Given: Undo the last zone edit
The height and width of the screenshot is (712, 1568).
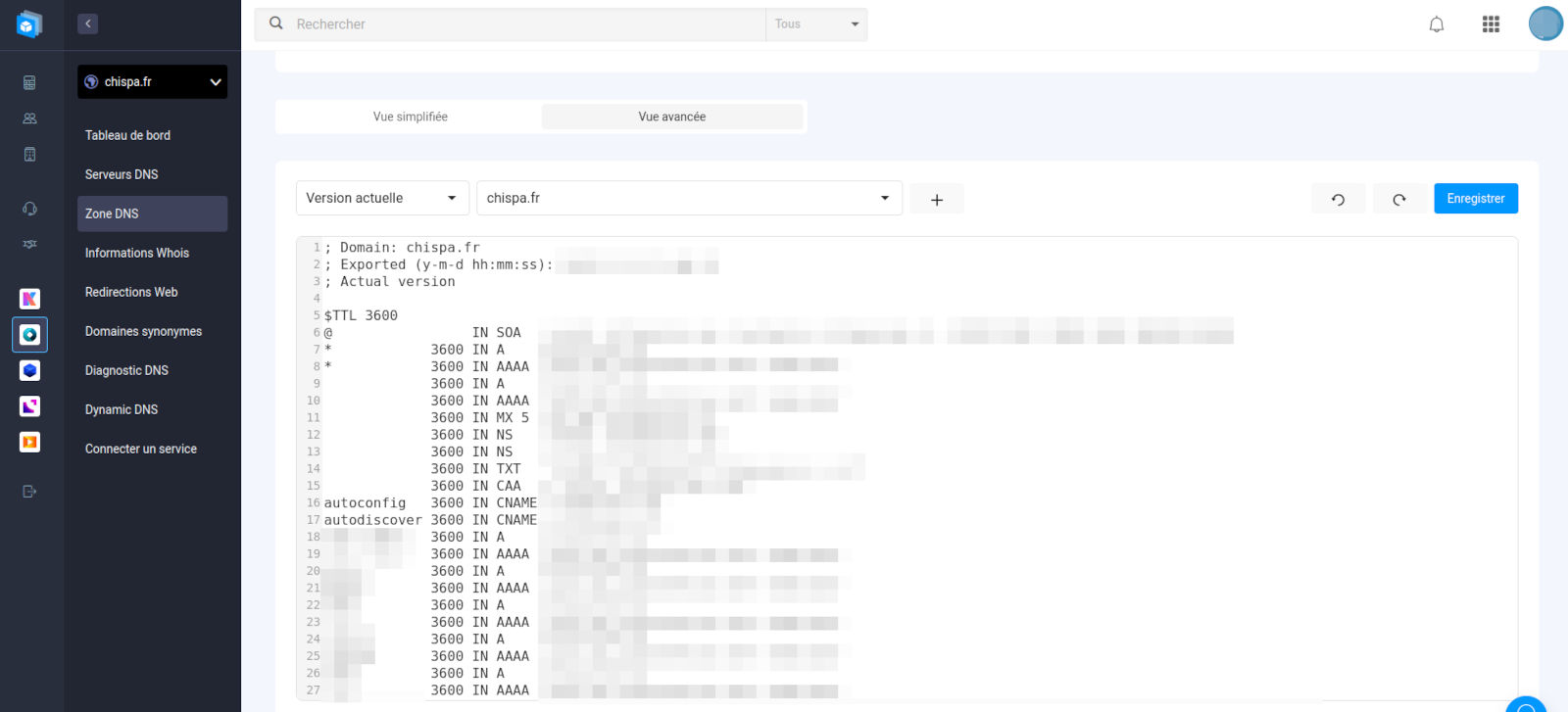Looking at the screenshot, I should (x=1338, y=199).
